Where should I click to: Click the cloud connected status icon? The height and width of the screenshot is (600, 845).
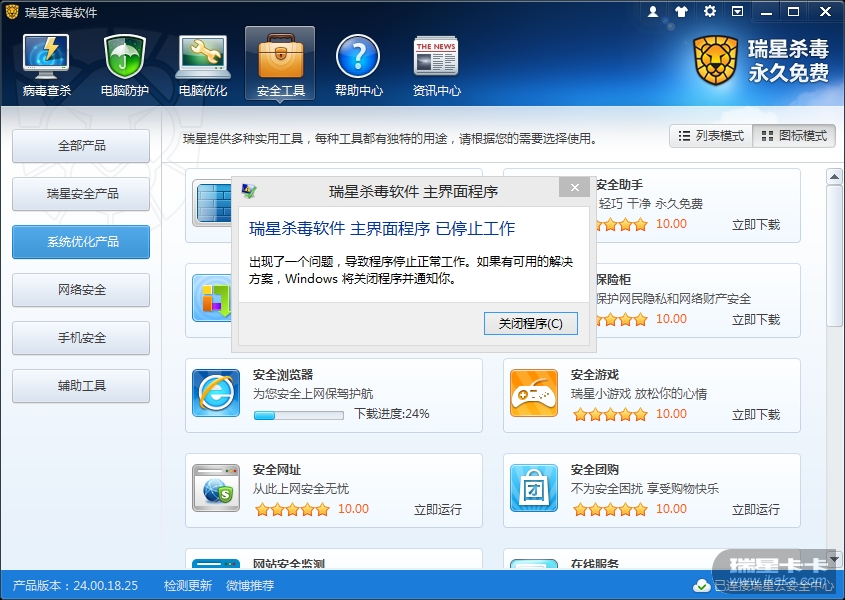[701, 585]
